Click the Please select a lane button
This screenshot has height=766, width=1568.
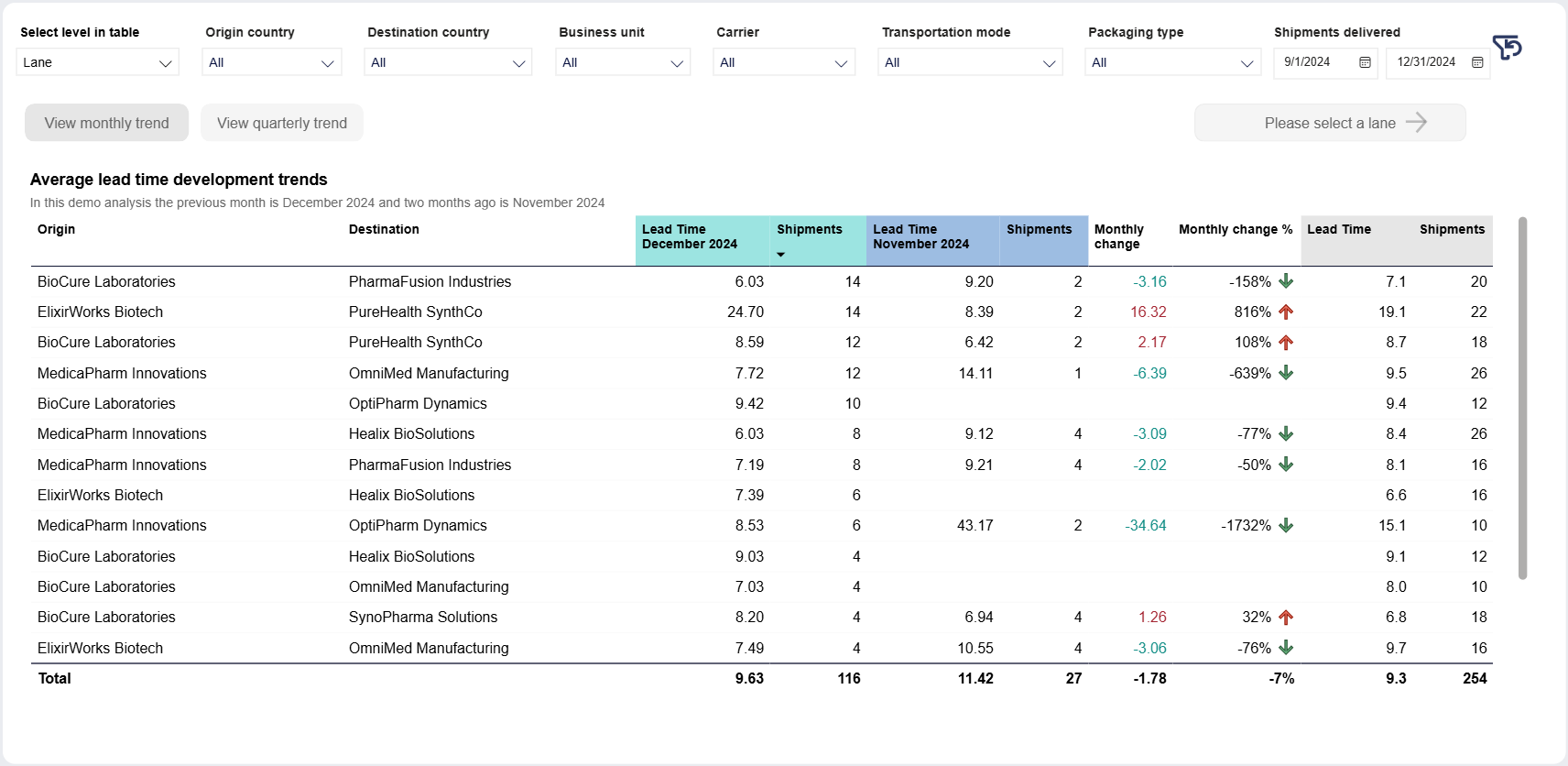point(1330,123)
